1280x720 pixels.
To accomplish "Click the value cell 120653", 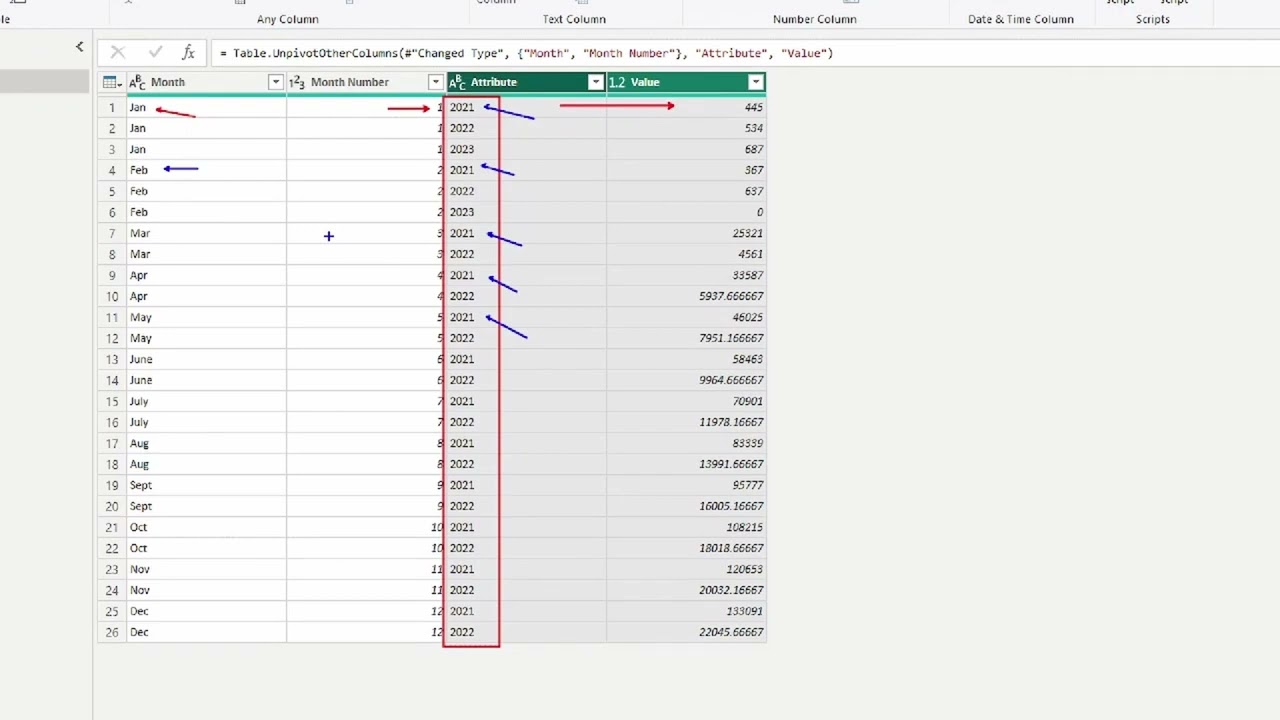I will (x=686, y=569).
